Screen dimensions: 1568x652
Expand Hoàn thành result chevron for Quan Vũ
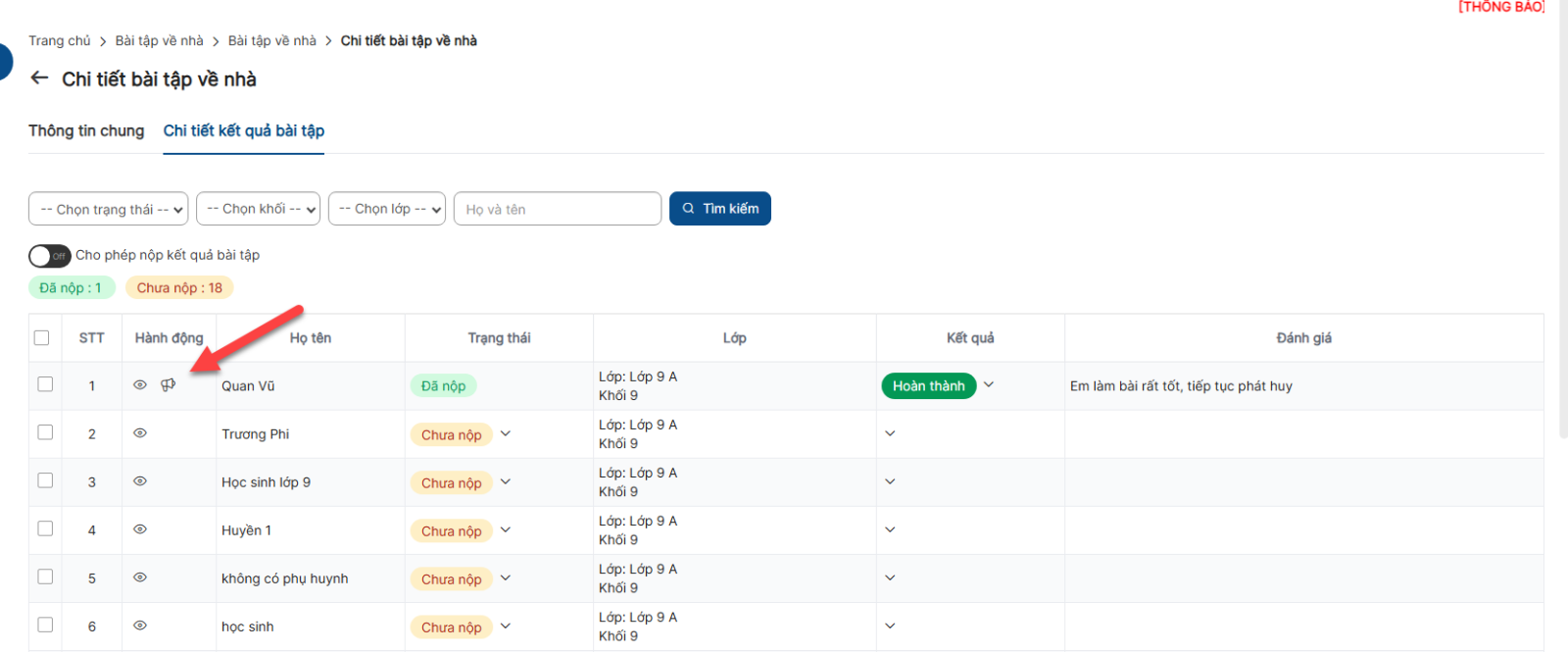pyautogui.click(x=989, y=385)
